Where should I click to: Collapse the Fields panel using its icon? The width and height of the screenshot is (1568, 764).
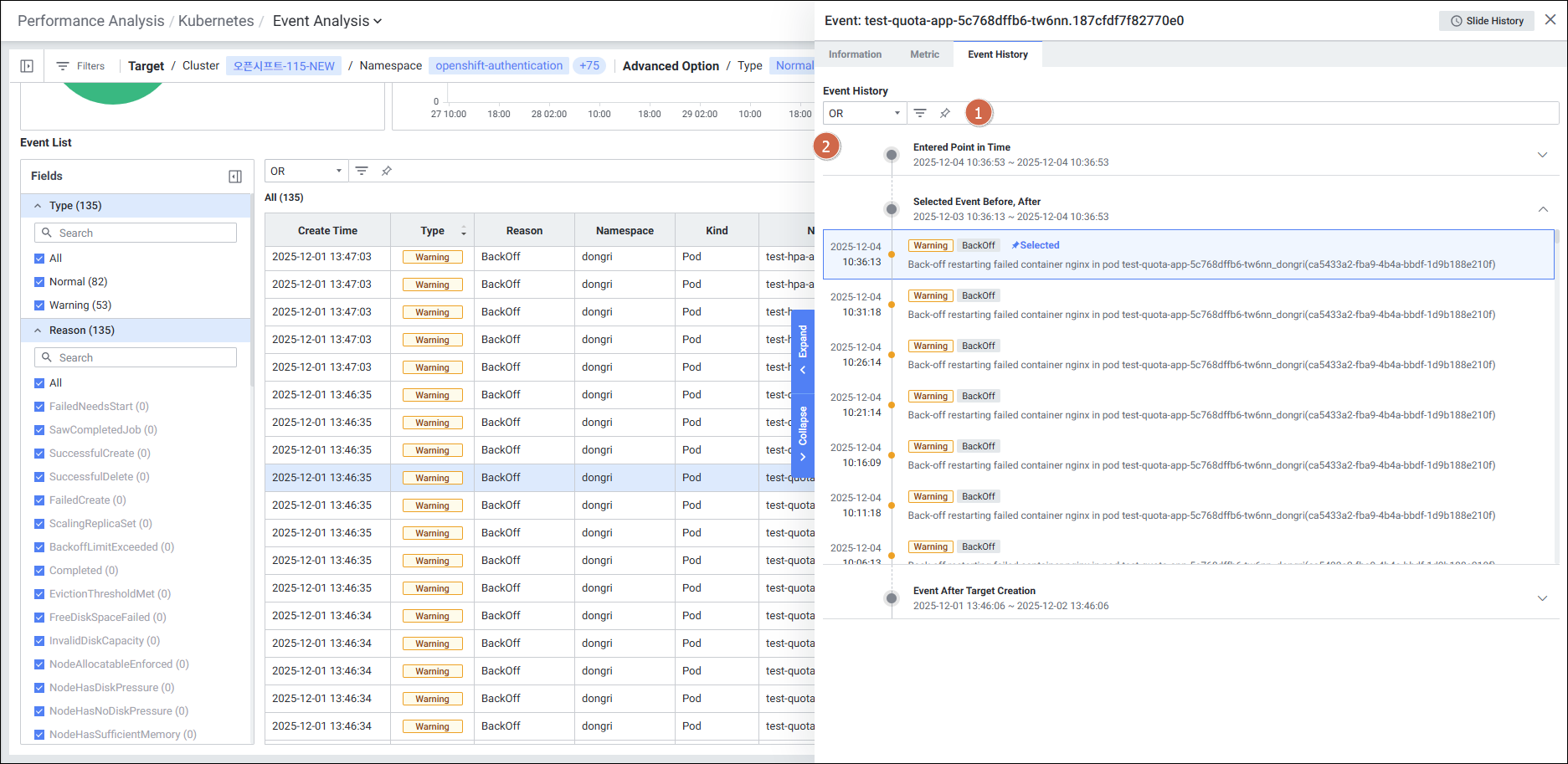point(235,177)
